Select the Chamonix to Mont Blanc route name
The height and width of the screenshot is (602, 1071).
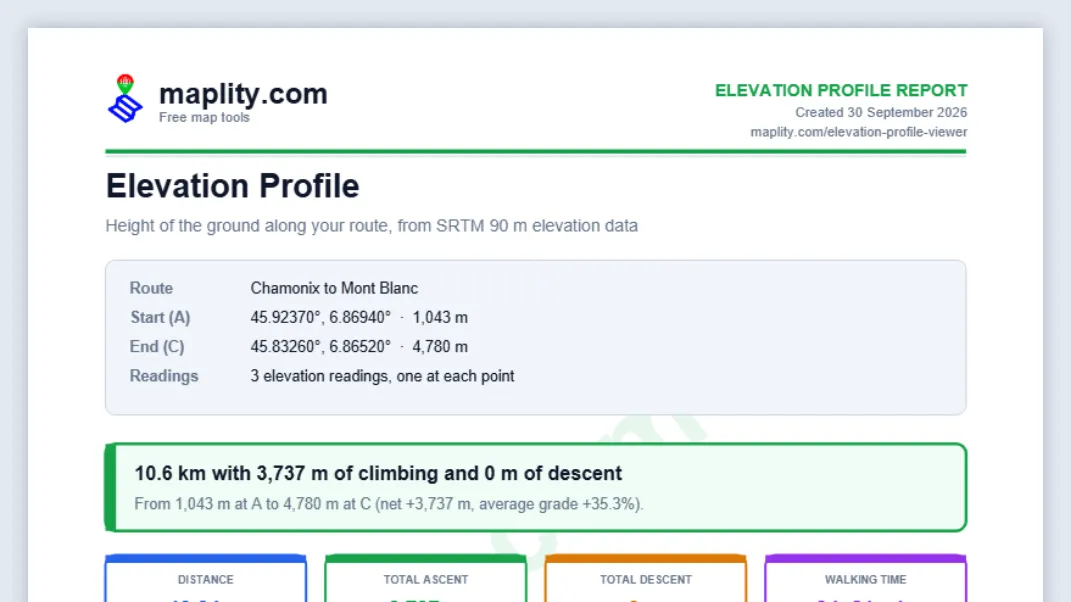[334, 288]
